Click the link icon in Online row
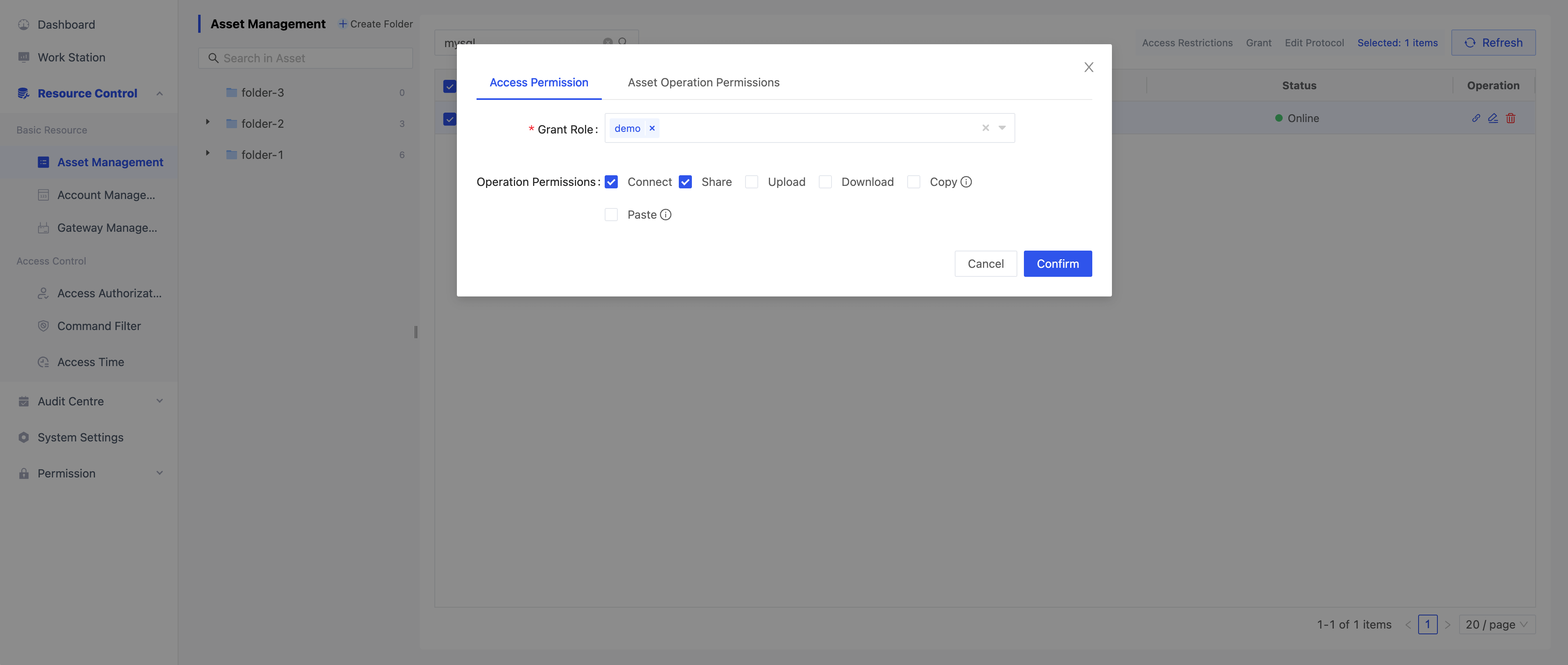This screenshot has height=665, width=1568. (x=1476, y=118)
